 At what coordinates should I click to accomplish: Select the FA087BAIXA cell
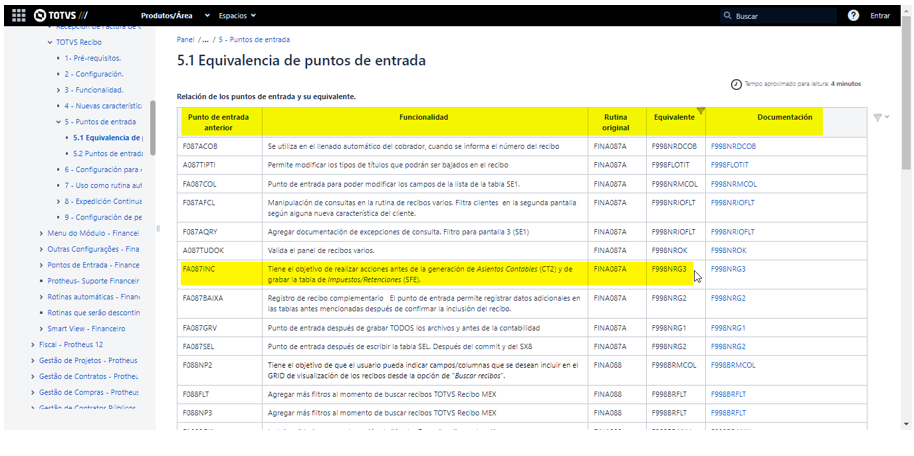pos(220,304)
